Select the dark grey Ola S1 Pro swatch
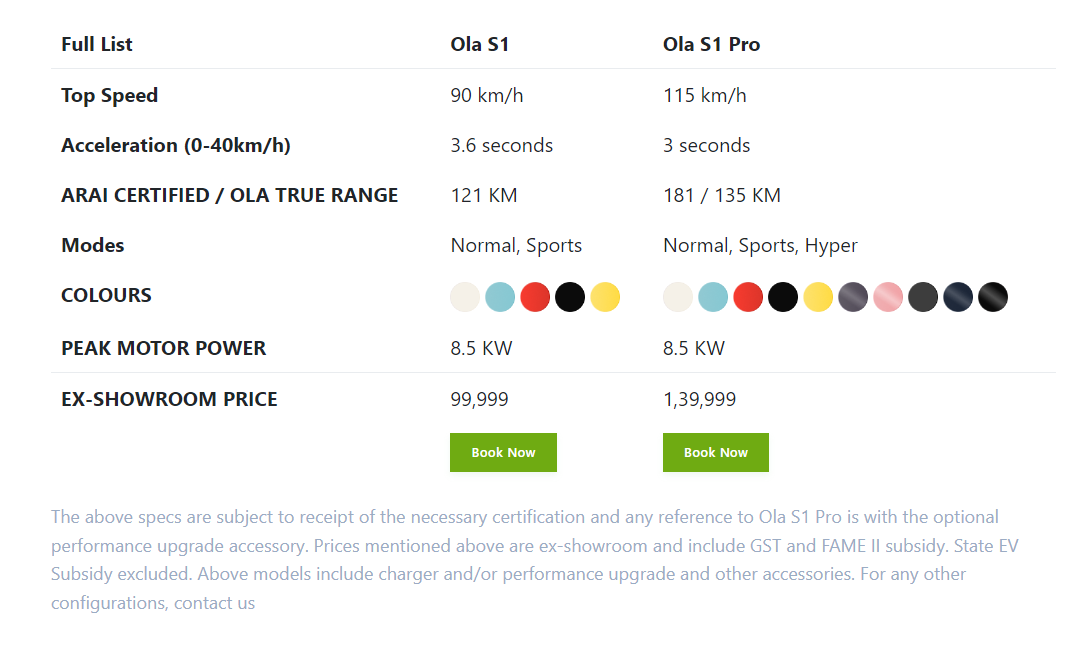Viewport: 1070px width, 649px height. tap(923, 297)
